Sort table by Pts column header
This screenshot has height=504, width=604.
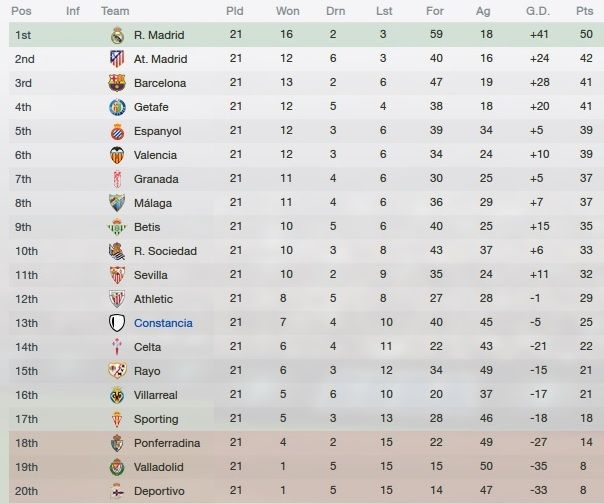pos(584,11)
